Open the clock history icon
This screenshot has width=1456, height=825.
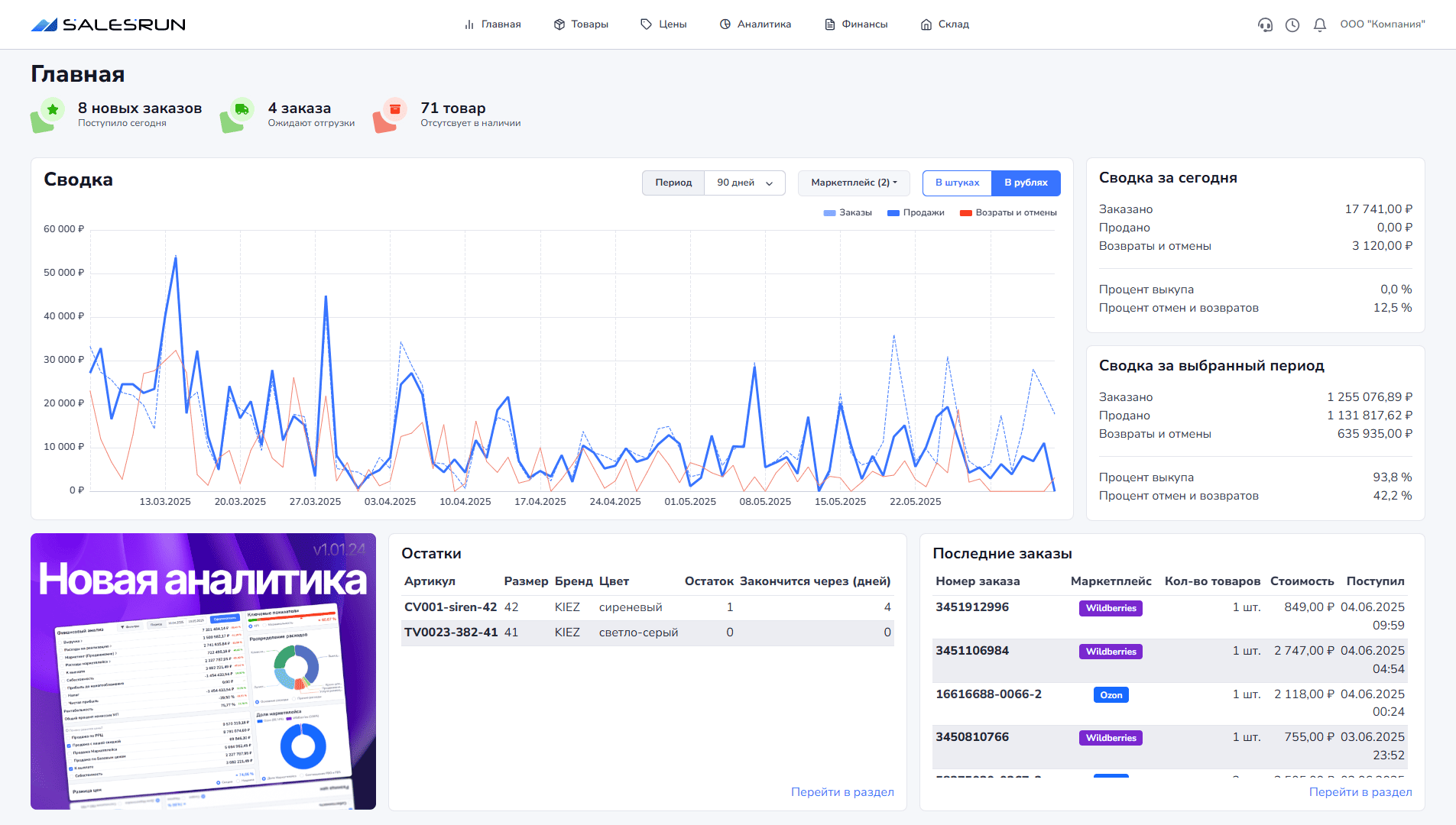1292,24
